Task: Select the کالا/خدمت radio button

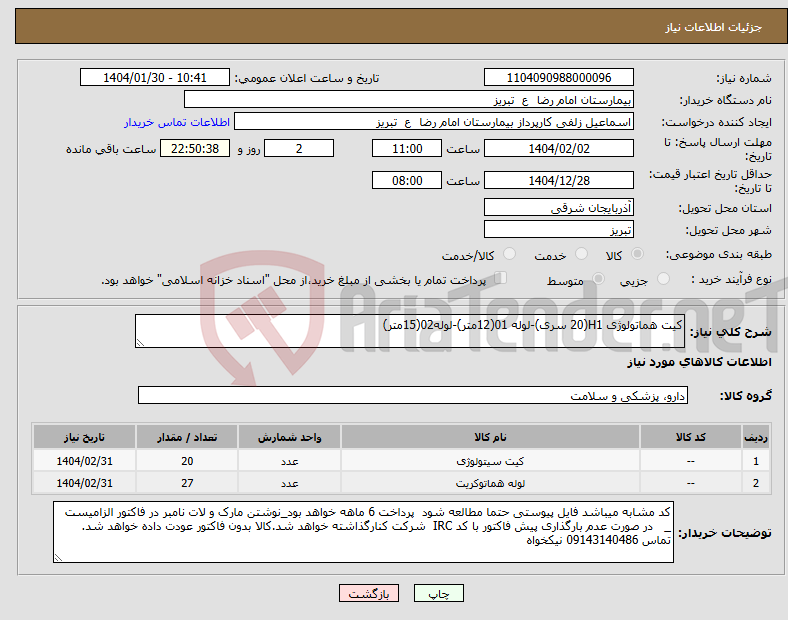Action: [509, 254]
